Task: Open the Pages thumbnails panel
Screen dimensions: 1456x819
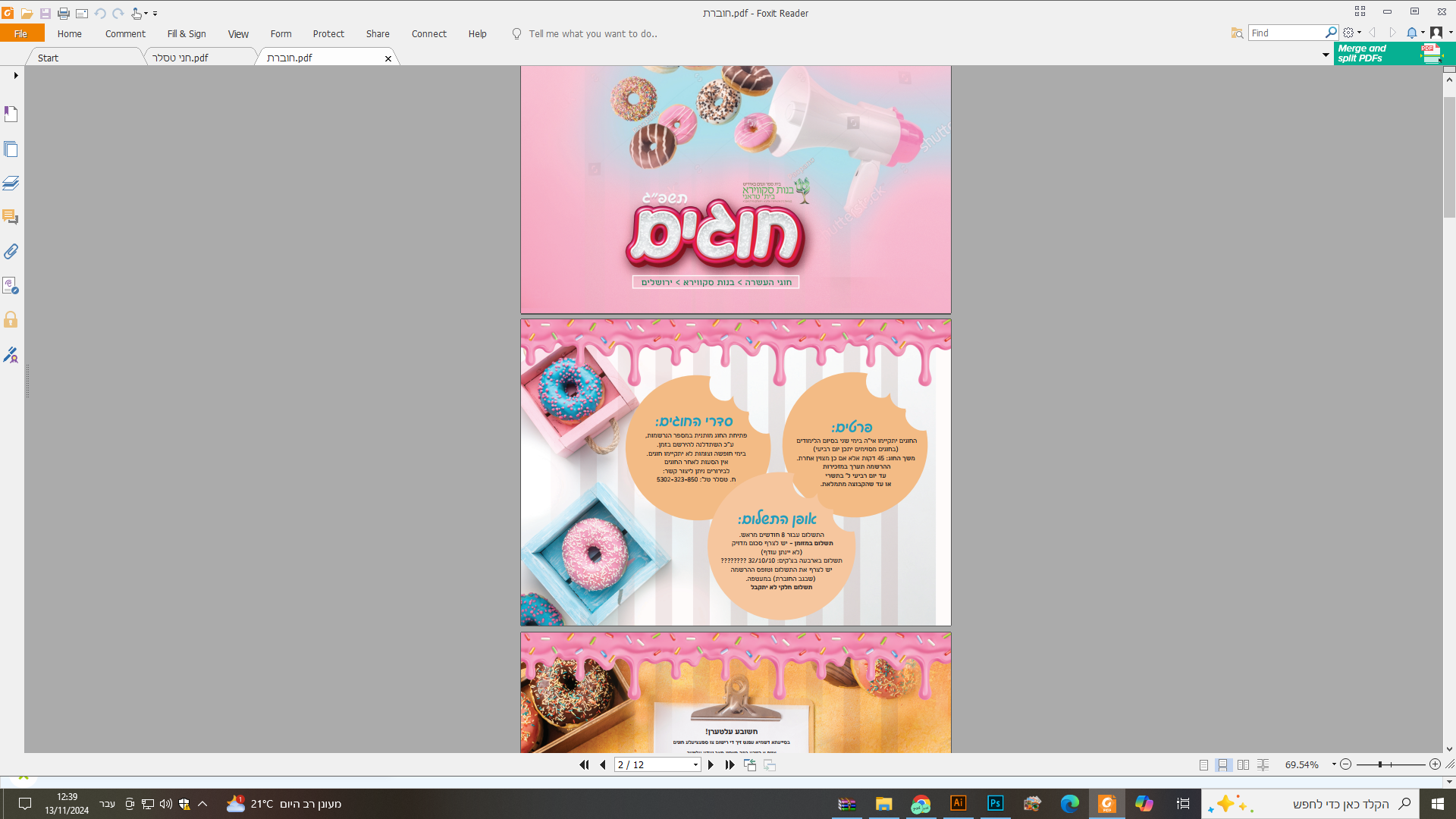Action: [11, 149]
